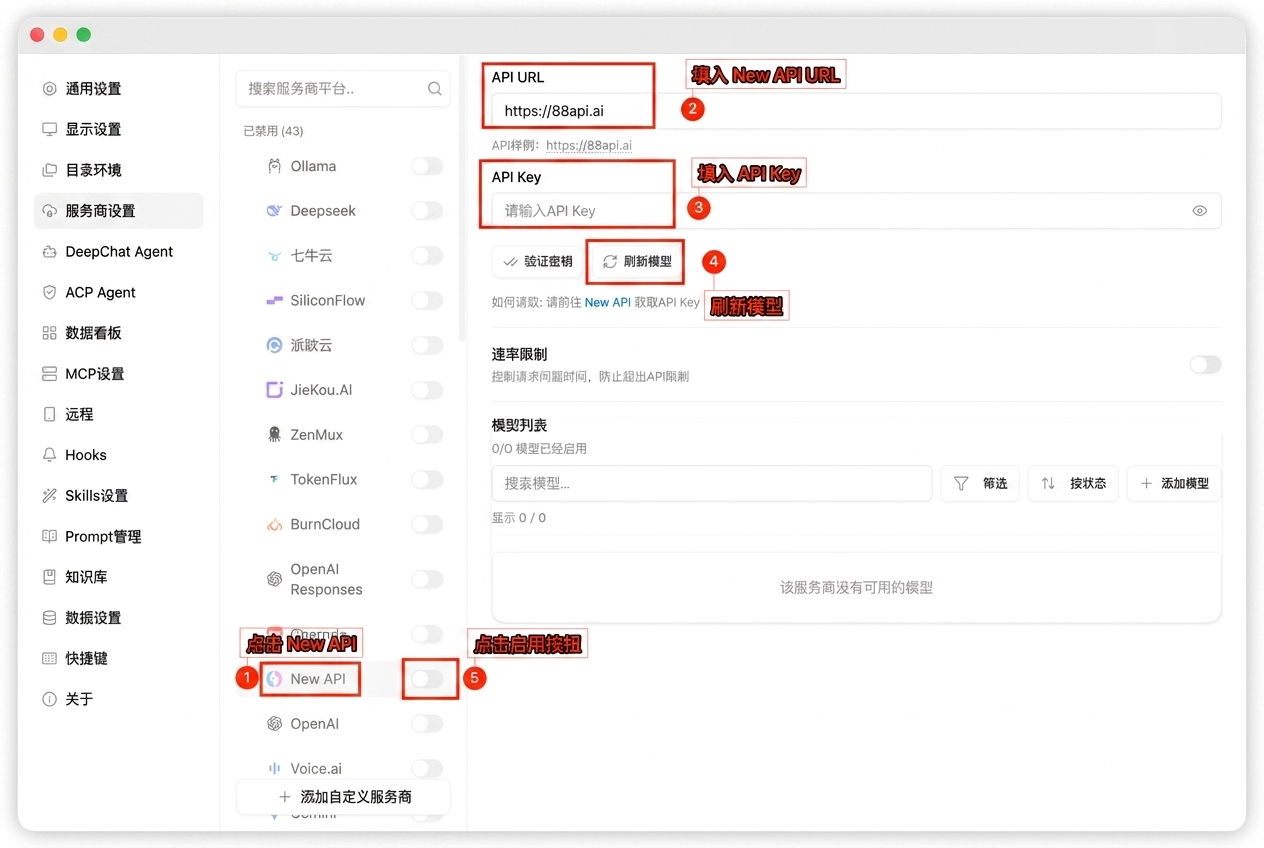Image resolution: width=1264 pixels, height=848 pixels.
Task: Click the 七牛云 provider icon
Action: [274, 256]
